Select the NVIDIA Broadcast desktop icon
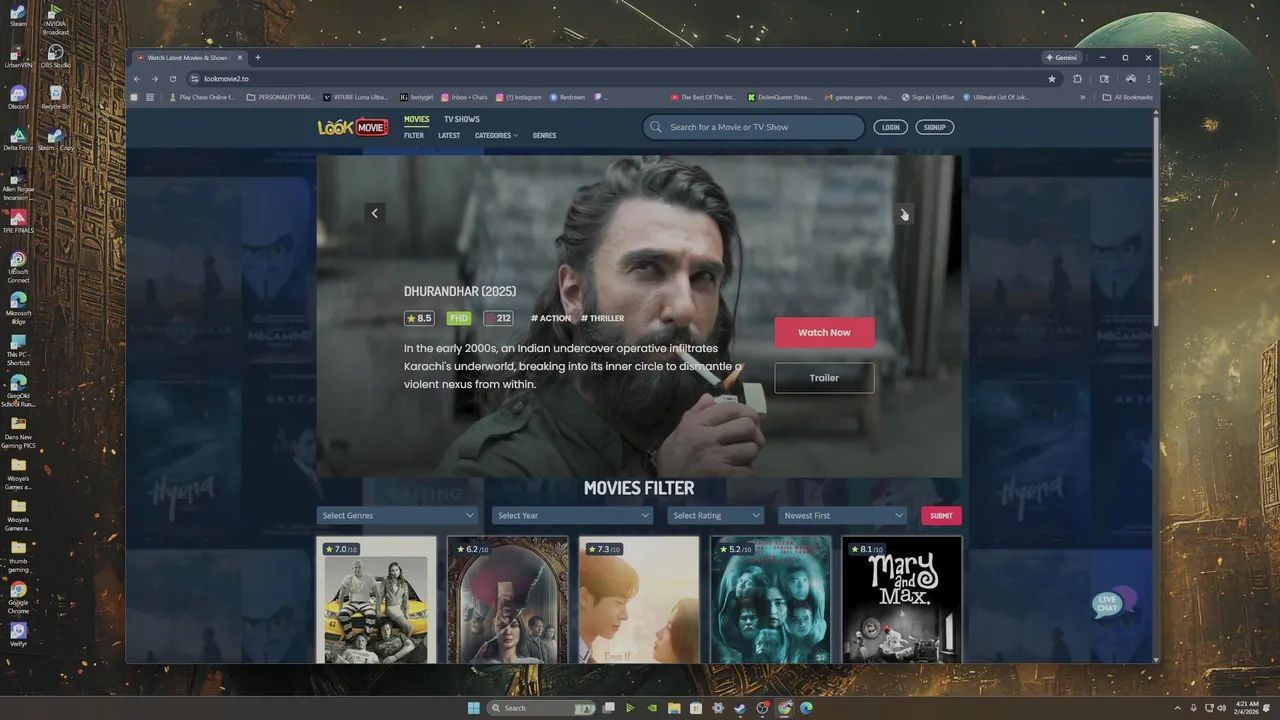This screenshot has height=720, width=1280. [x=56, y=18]
